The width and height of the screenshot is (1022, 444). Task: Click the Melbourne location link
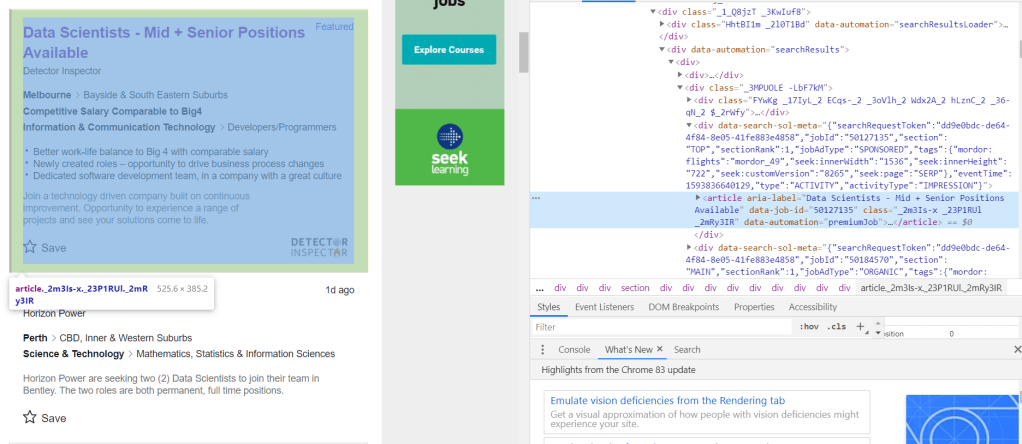click(x=47, y=94)
